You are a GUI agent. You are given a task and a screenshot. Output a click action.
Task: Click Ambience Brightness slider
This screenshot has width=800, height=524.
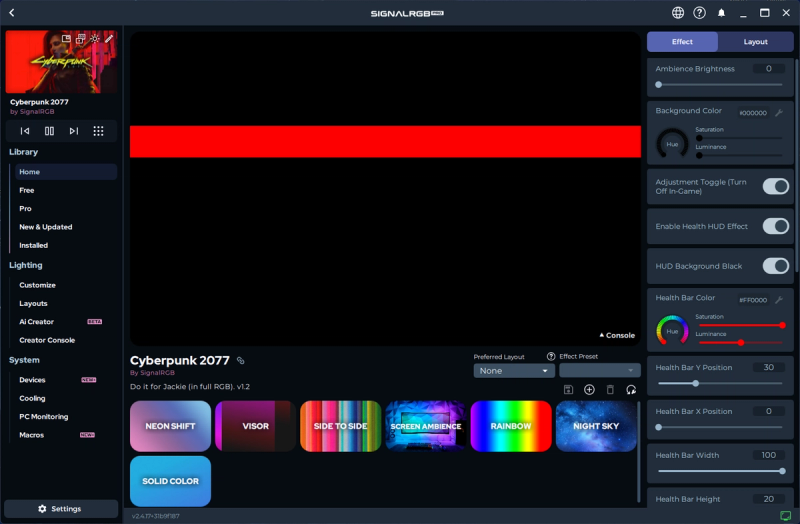coord(720,85)
